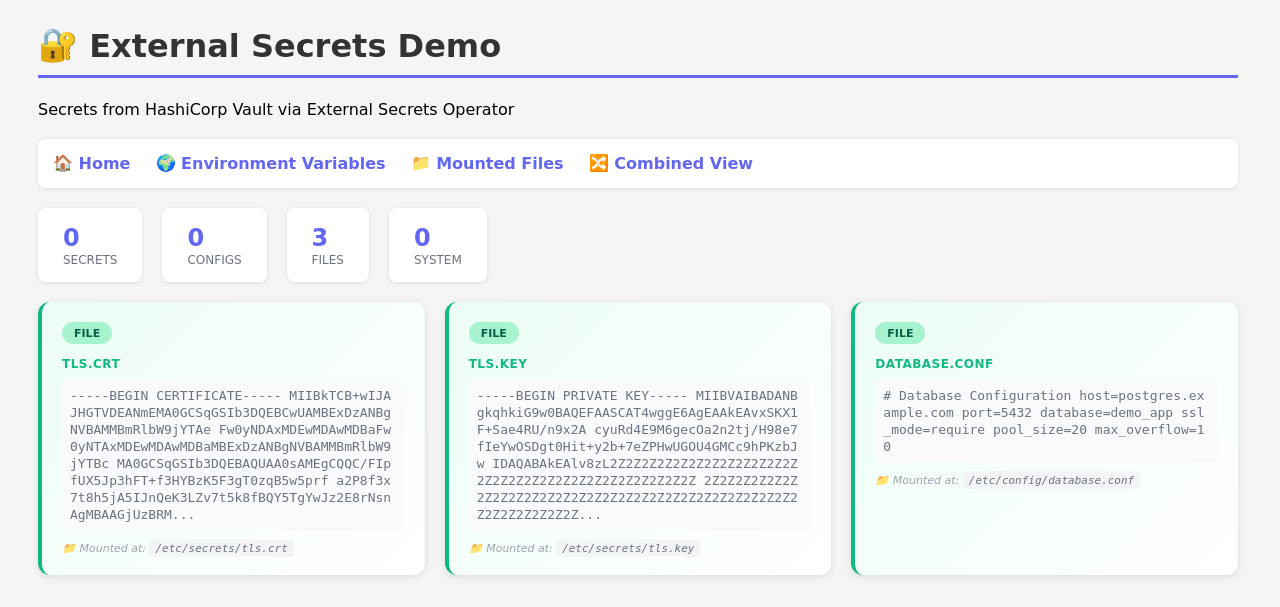This screenshot has width=1280, height=607.
Task: Click the house icon in the navigation bar
Action: [x=63, y=163]
